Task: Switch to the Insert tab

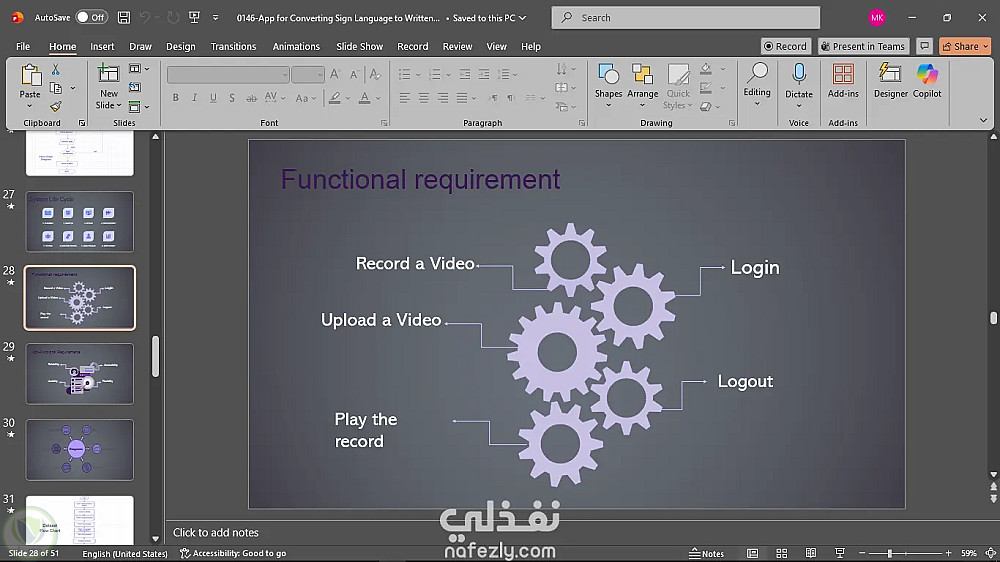Action: 102,46
